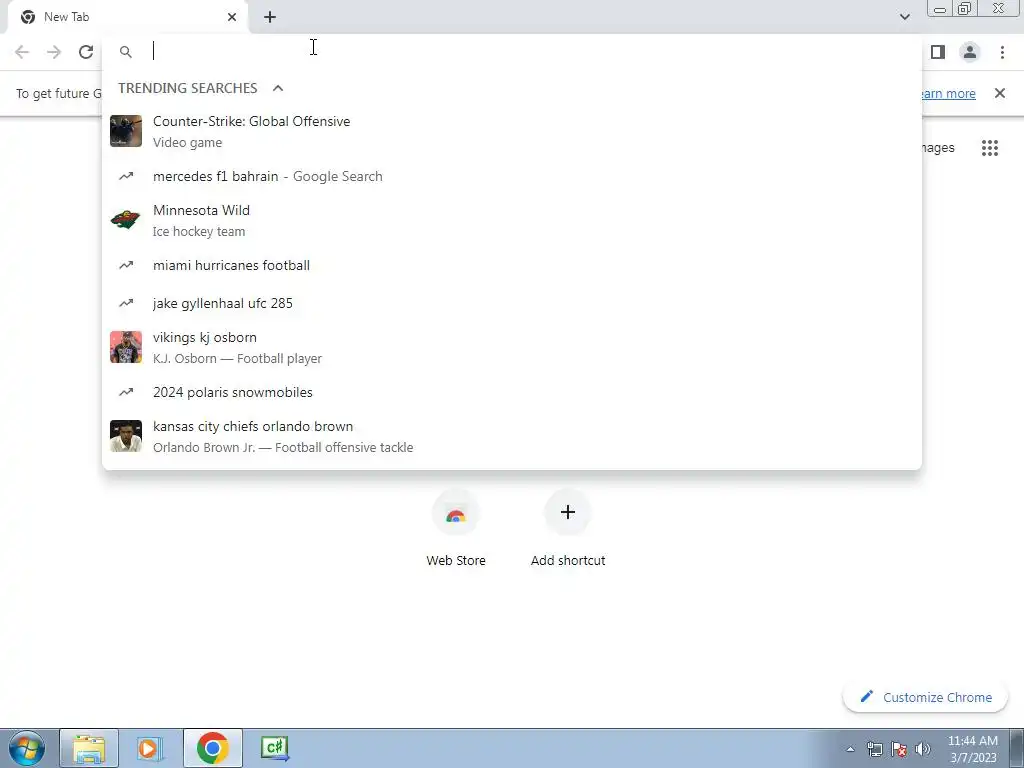The height and width of the screenshot is (768, 1024).
Task: Open the Images link
Action: coord(938,148)
